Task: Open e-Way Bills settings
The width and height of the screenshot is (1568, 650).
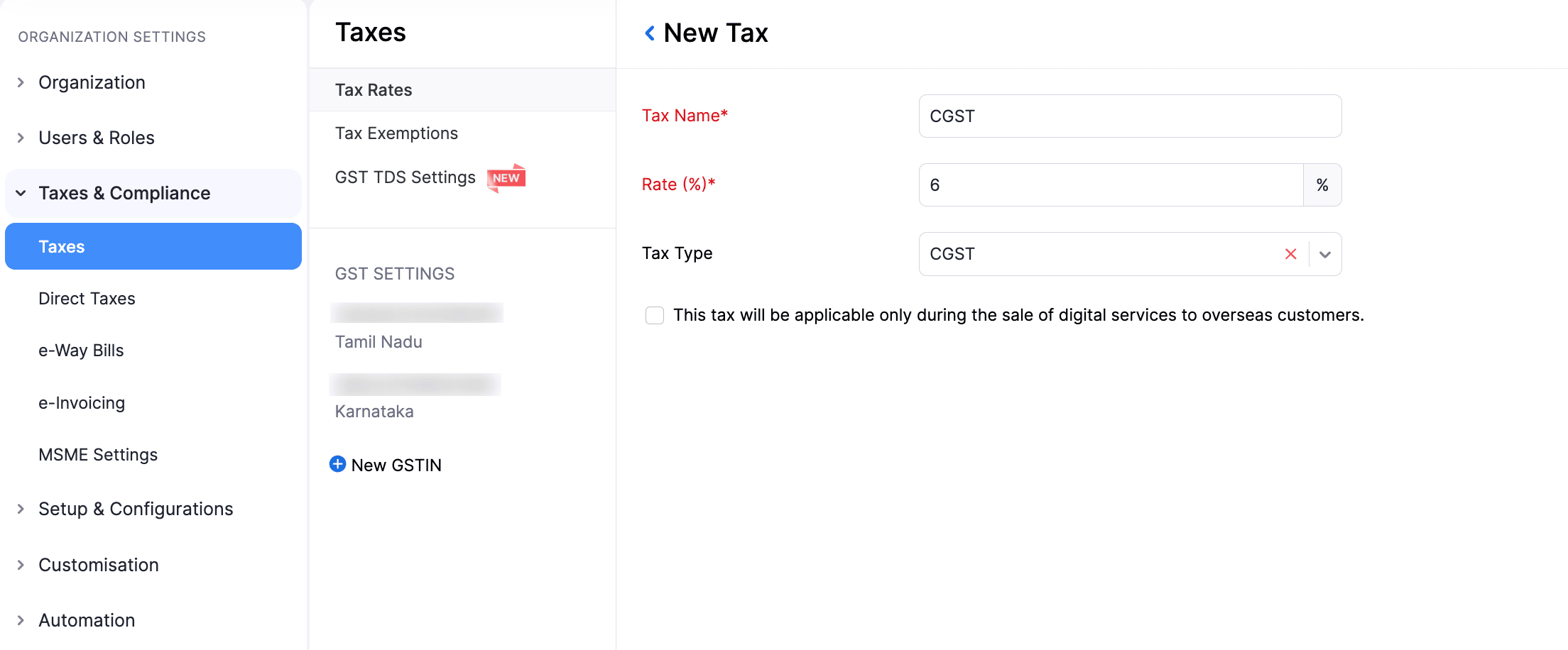Action: click(x=81, y=350)
